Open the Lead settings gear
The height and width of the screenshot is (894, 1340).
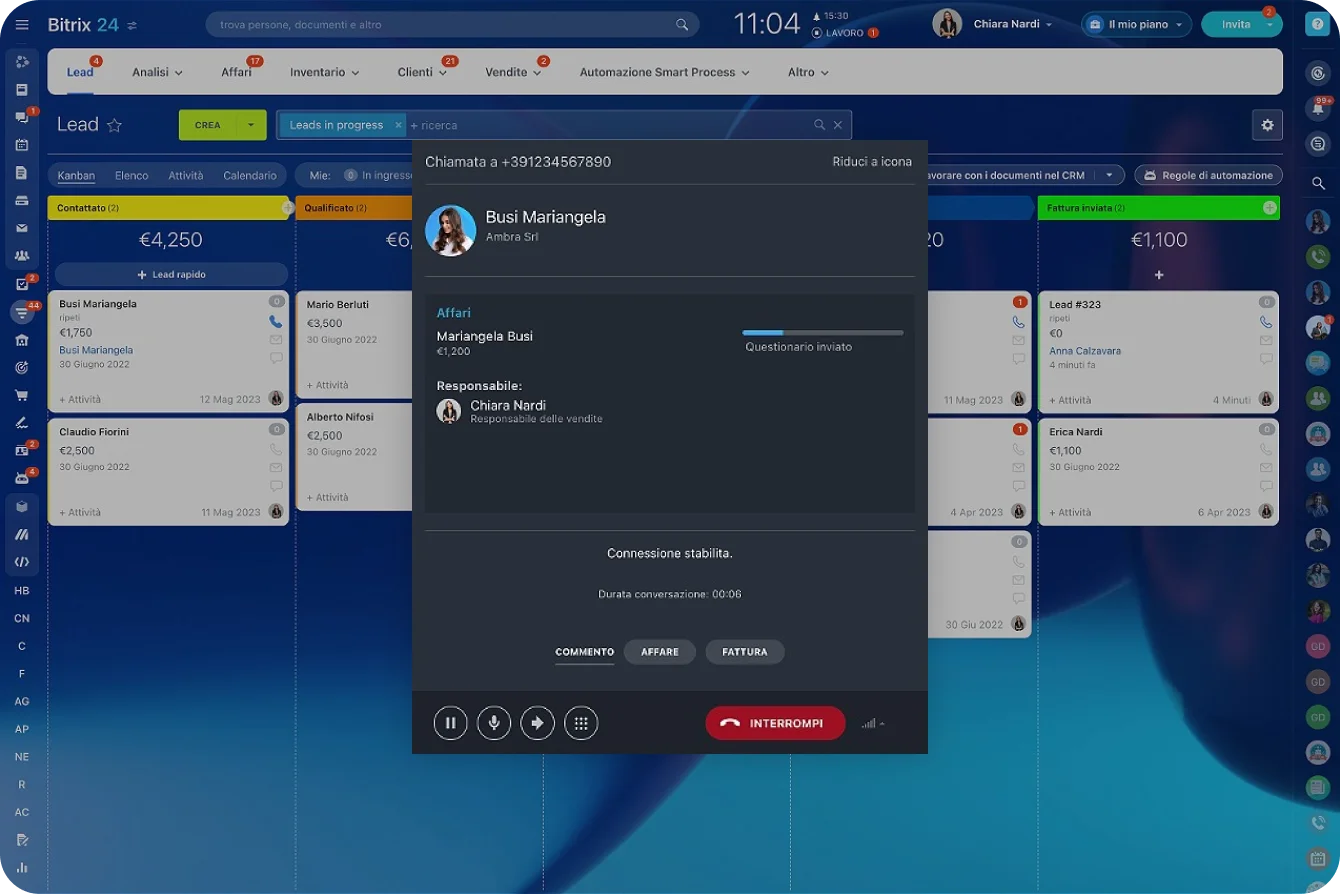(1267, 125)
